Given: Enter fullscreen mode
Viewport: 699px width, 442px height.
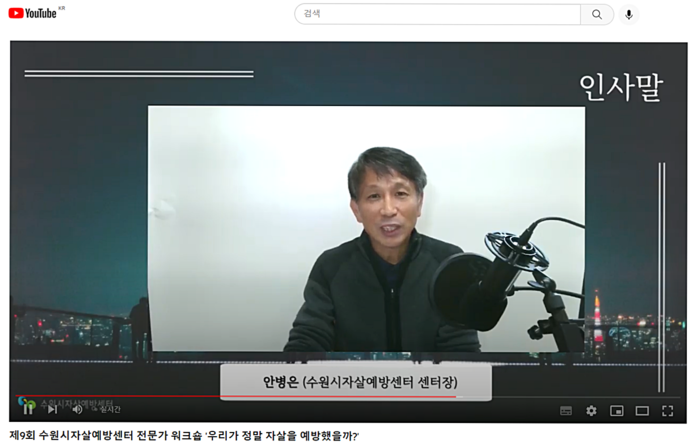Looking at the screenshot, I should point(667,410).
